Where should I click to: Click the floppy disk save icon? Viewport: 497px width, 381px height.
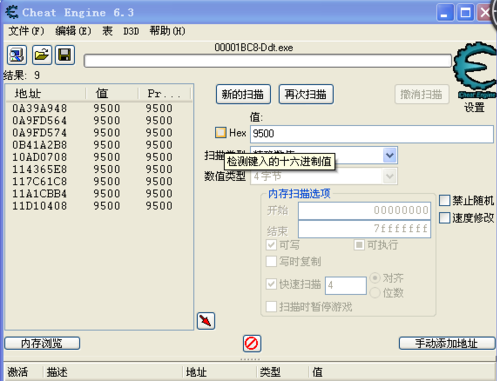coord(65,55)
